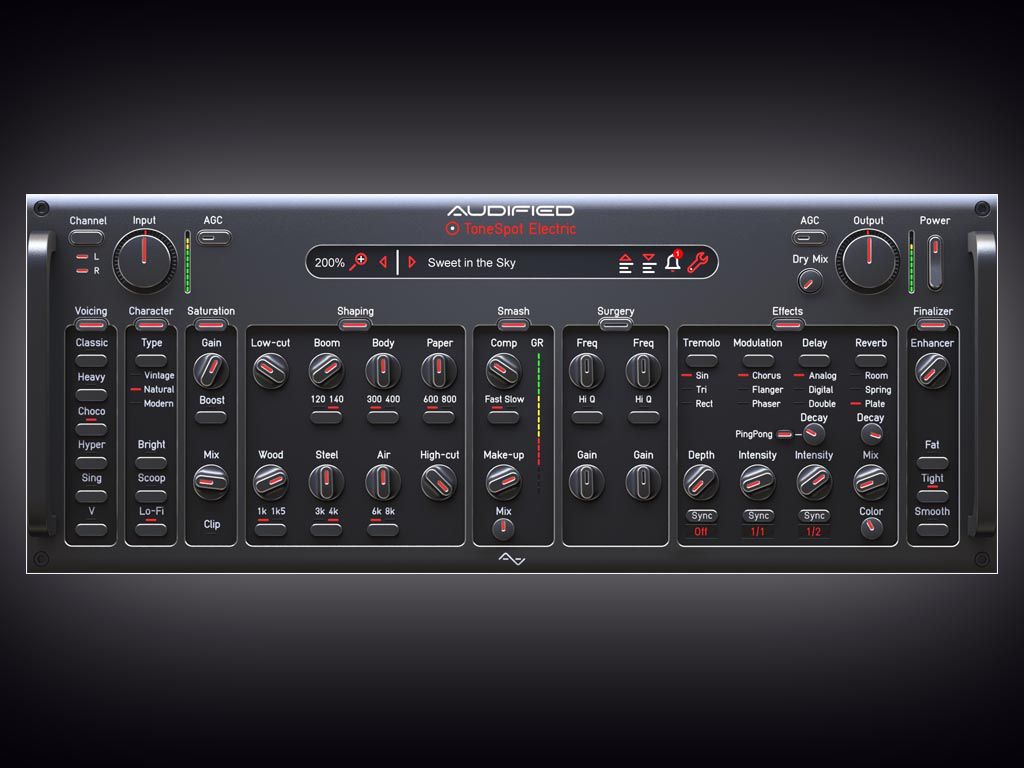The image size is (1024, 768).
Task: Click the 200% zoom value
Action: coord(329,263)
